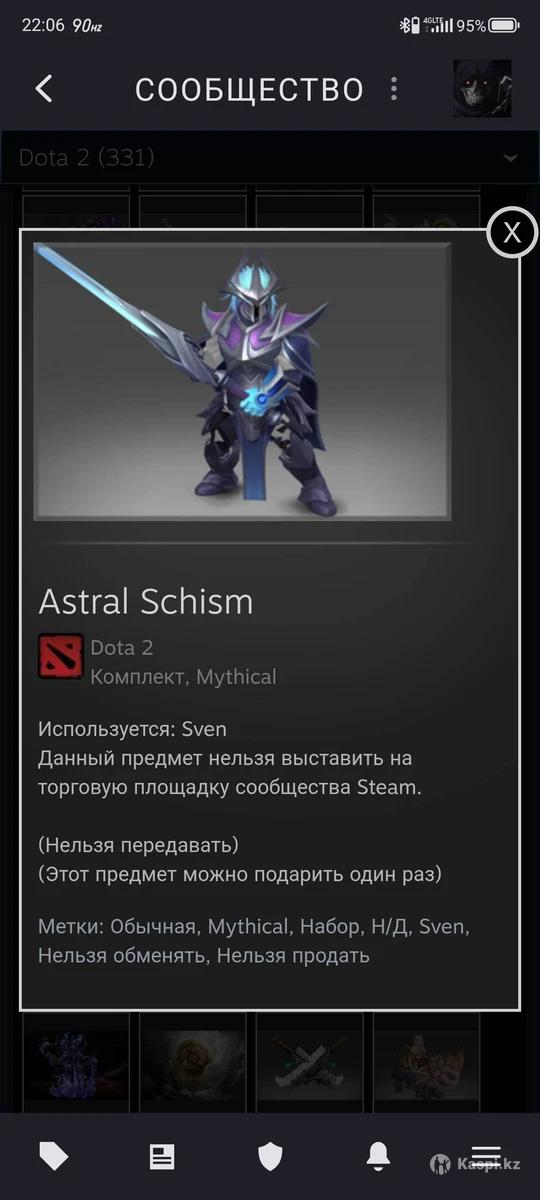
Task: Tap the back arrow in header
Action: pyautogui.click(x=43, y=88)
